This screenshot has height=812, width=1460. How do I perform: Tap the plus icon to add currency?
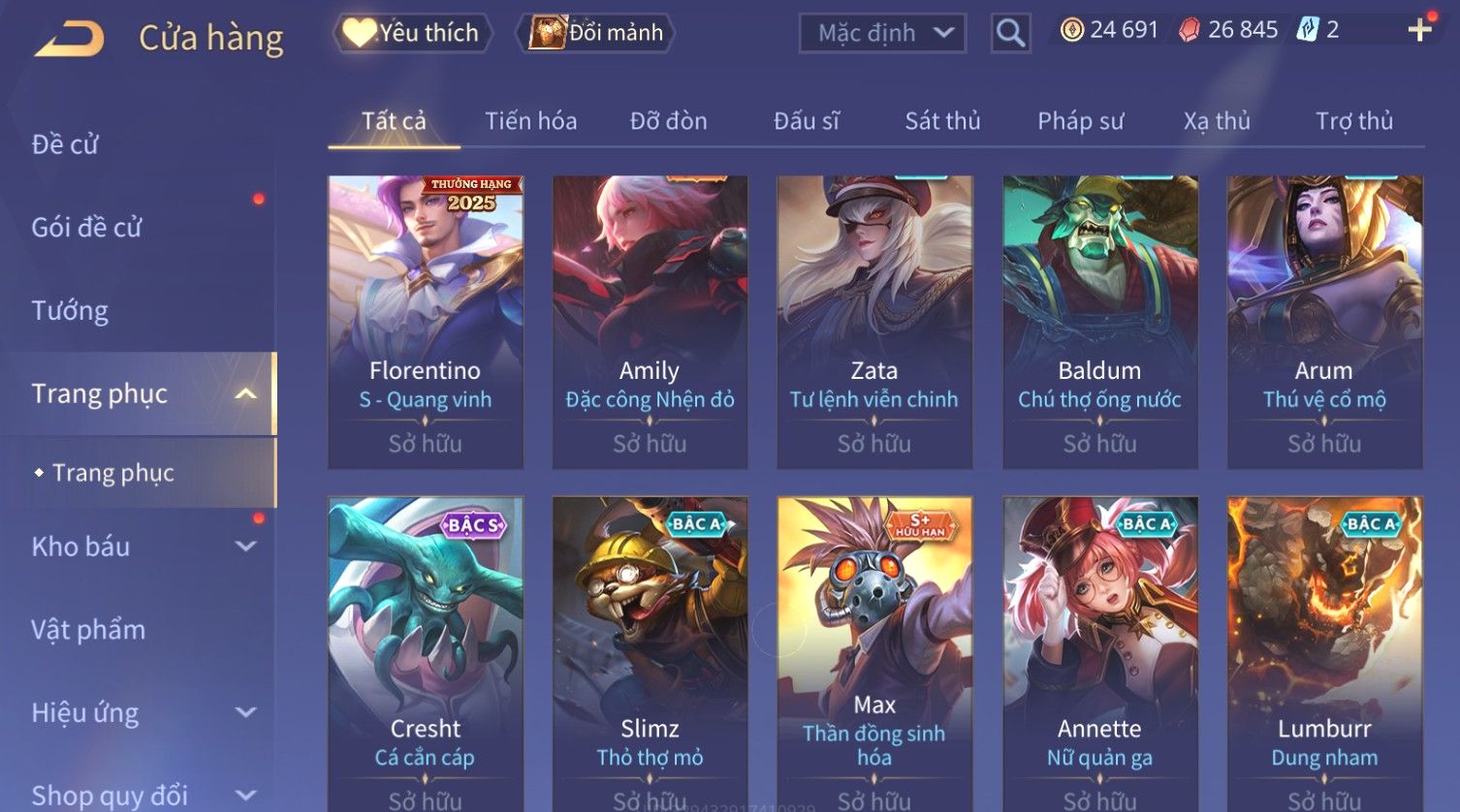1419,30
